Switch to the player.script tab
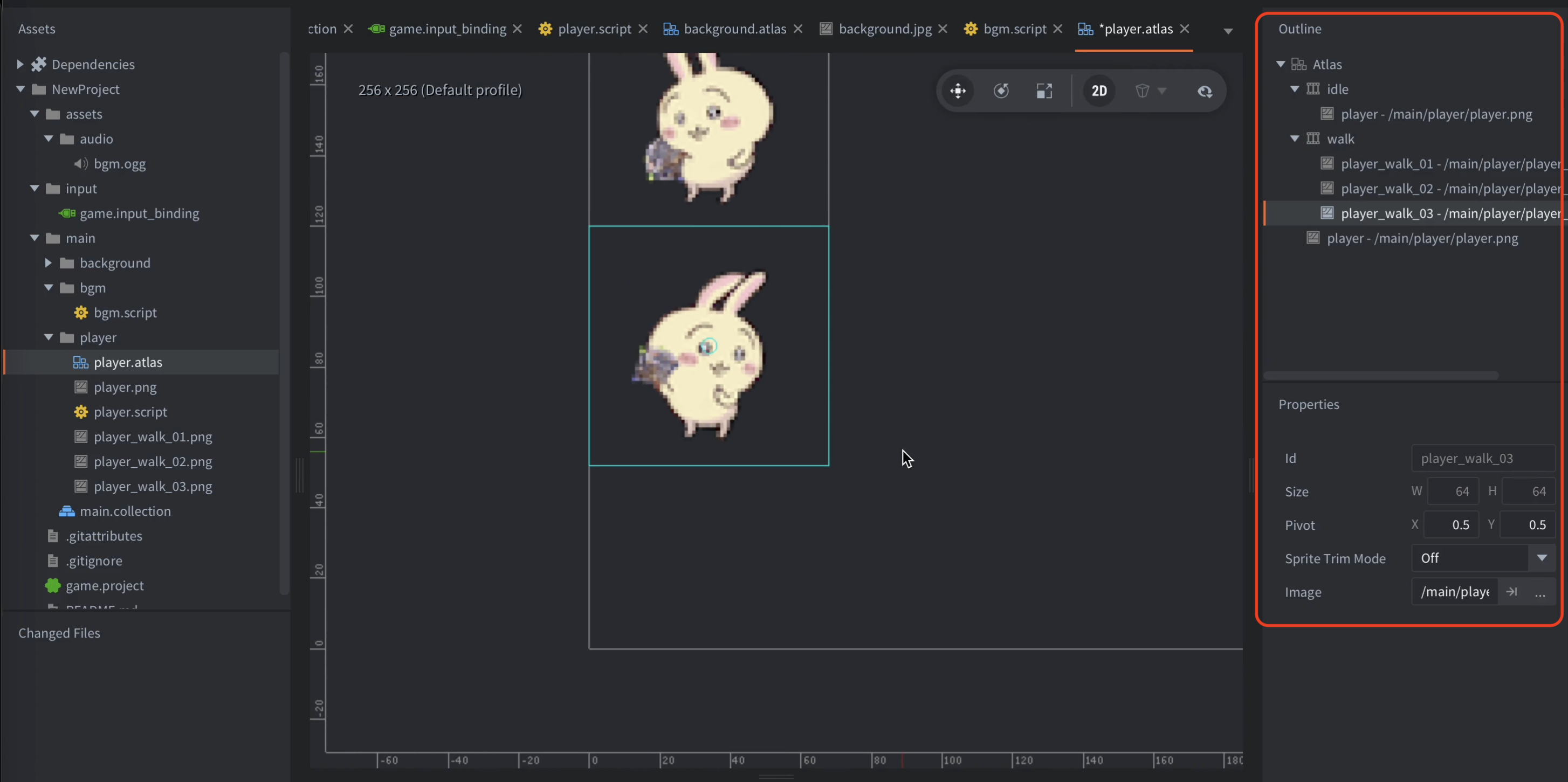The height and width of the screenshot is (782, 1568). pos(584,29)
